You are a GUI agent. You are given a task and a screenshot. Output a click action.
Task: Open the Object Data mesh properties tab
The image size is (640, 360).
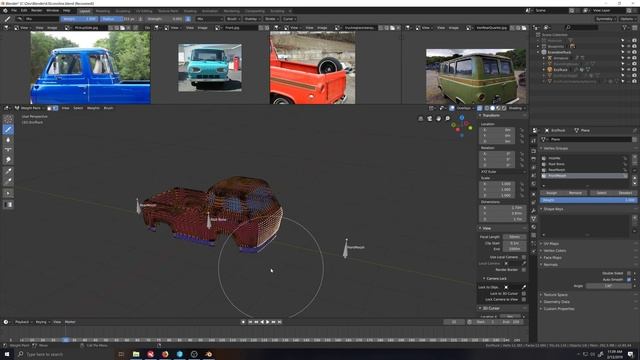click(x=533, y=219)
